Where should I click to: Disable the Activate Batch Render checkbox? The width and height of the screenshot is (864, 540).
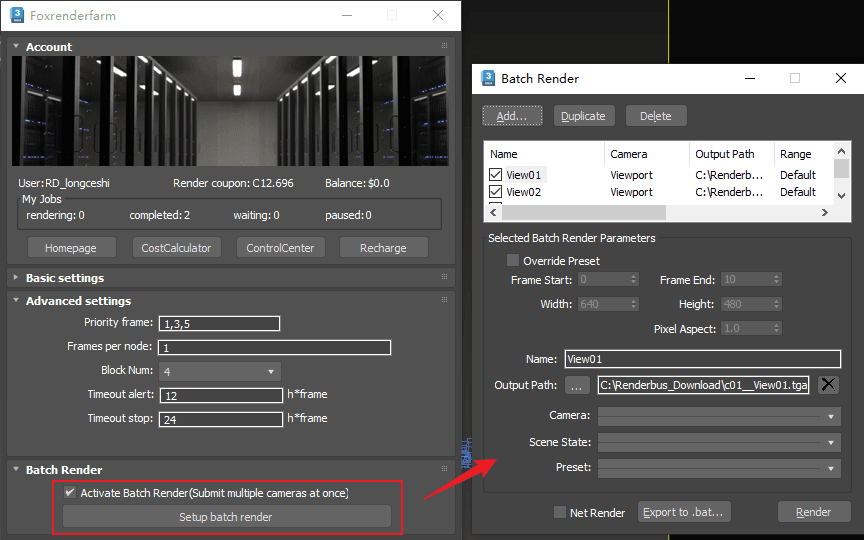pyautogui.click(x=69, y=492)
